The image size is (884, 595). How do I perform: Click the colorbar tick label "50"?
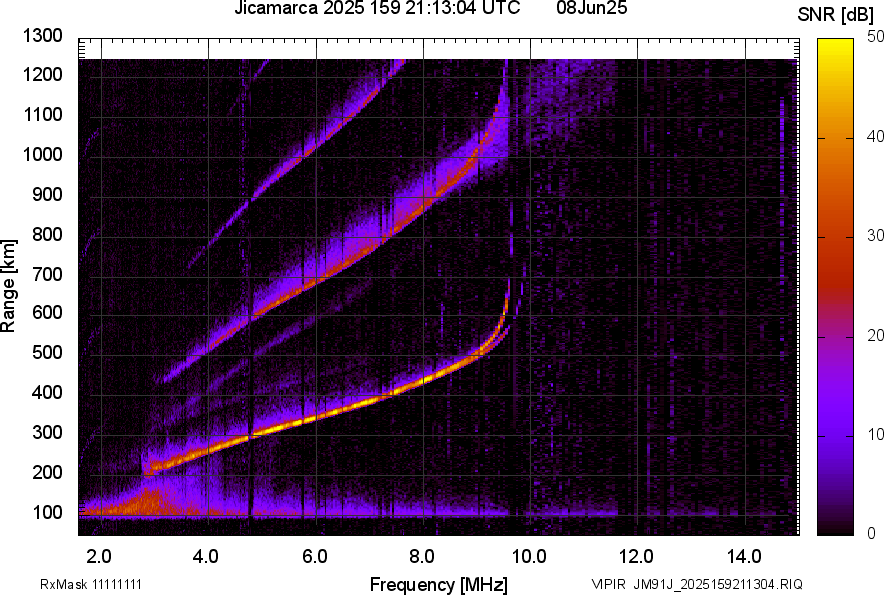[x=876, y=37]
